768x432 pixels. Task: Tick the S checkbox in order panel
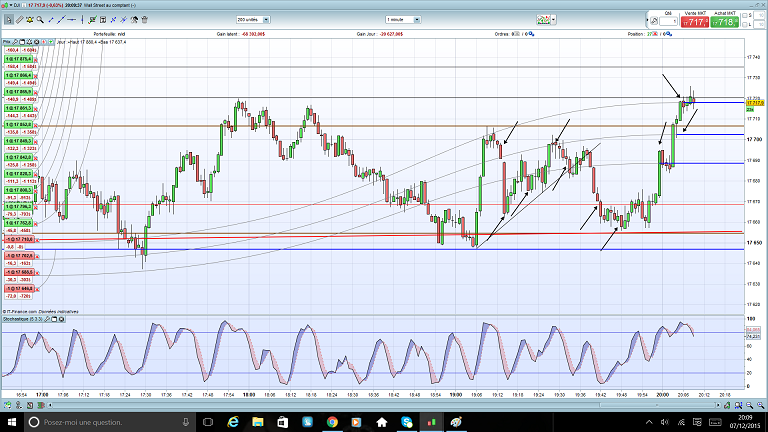pyautogui.click(x=745, y=16)
